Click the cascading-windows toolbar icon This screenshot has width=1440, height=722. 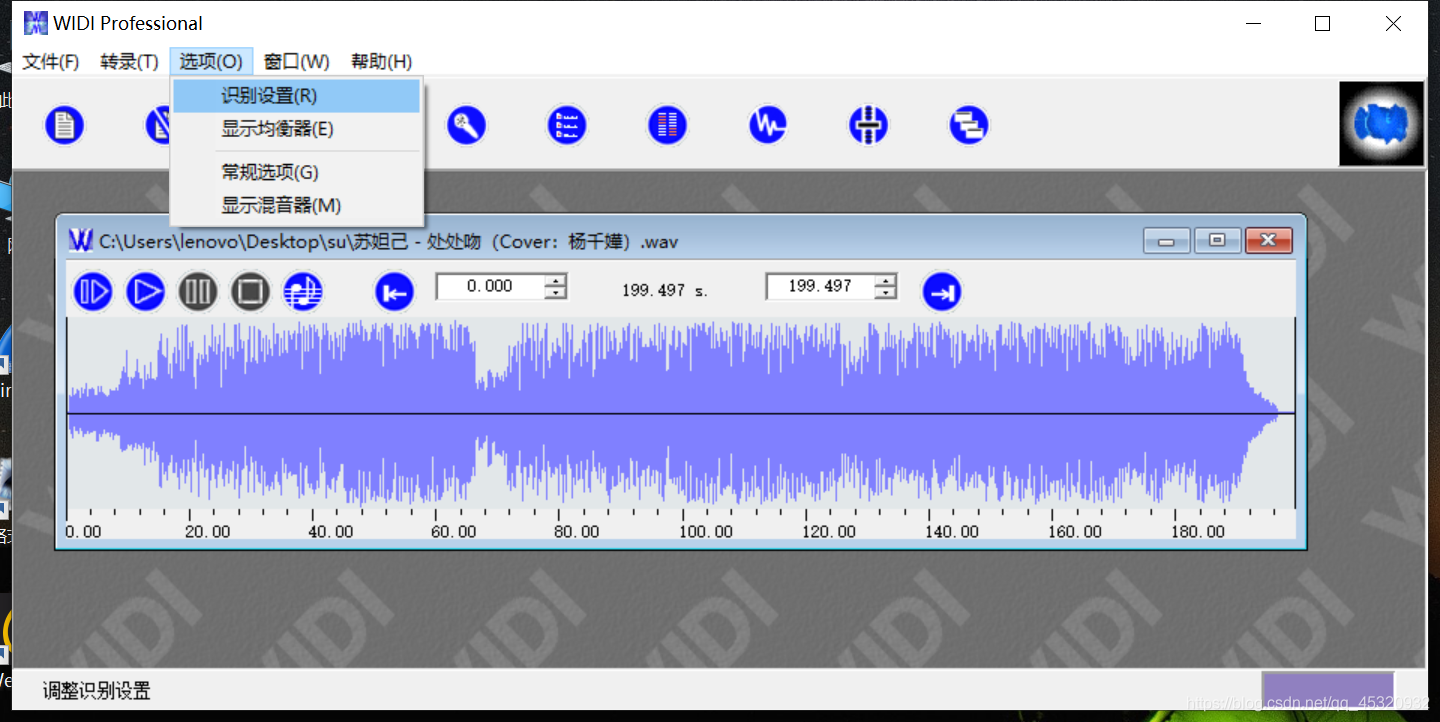(968, 125)
